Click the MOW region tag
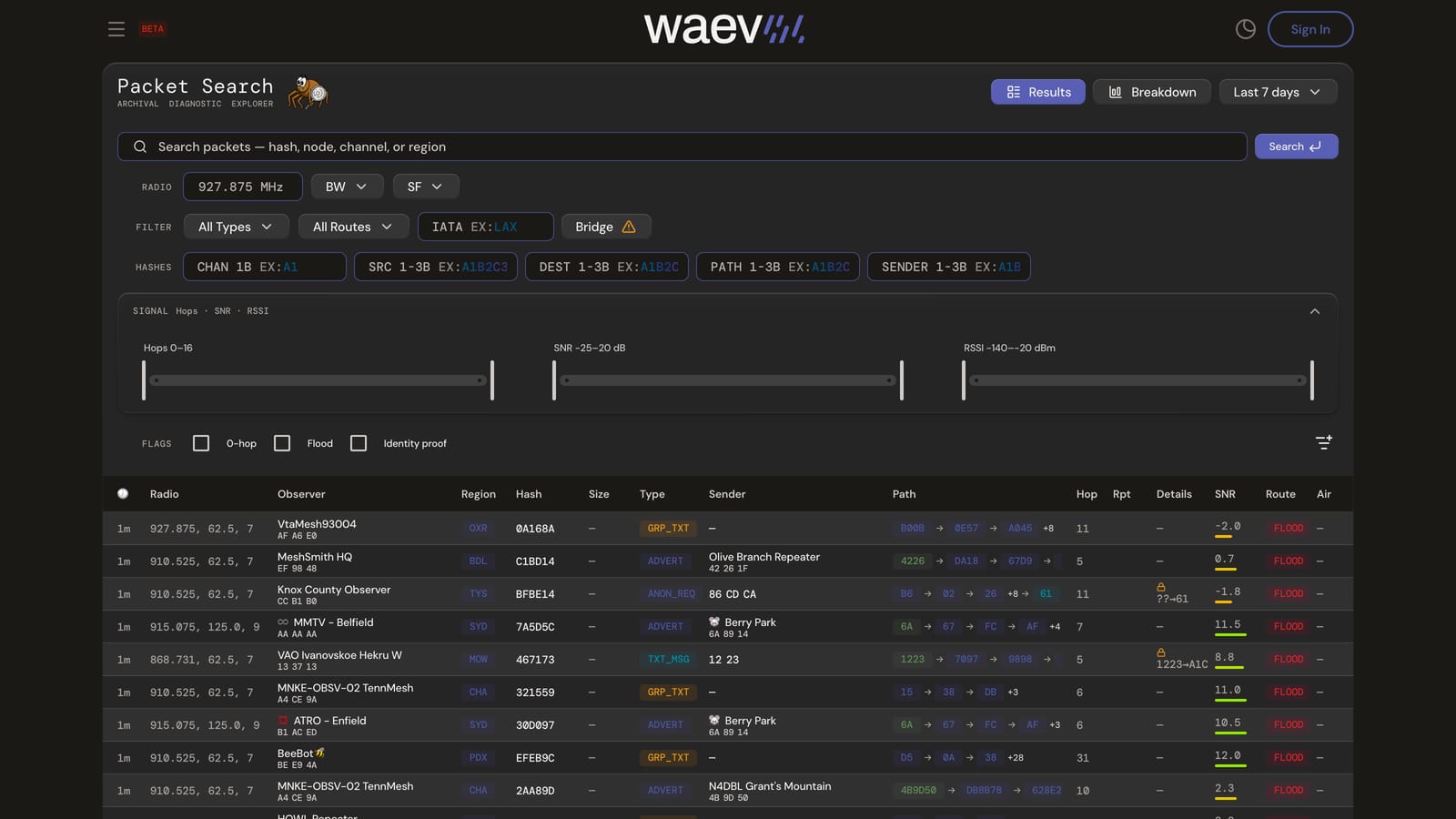1456x819 pixels. (x=479, y=659)
